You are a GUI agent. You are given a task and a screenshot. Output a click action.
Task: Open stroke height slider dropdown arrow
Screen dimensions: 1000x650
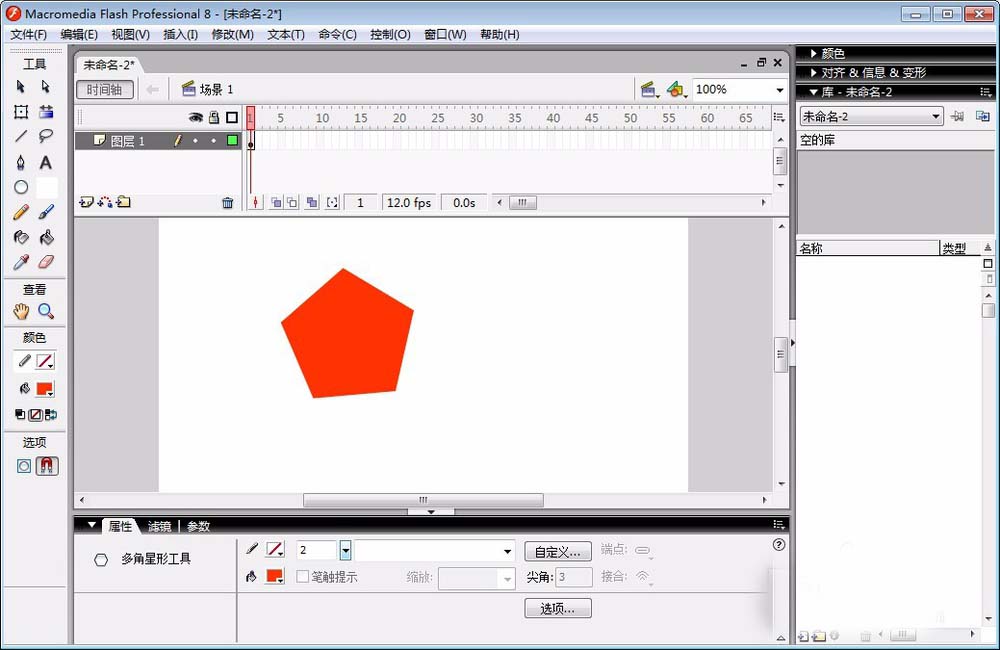345,550
